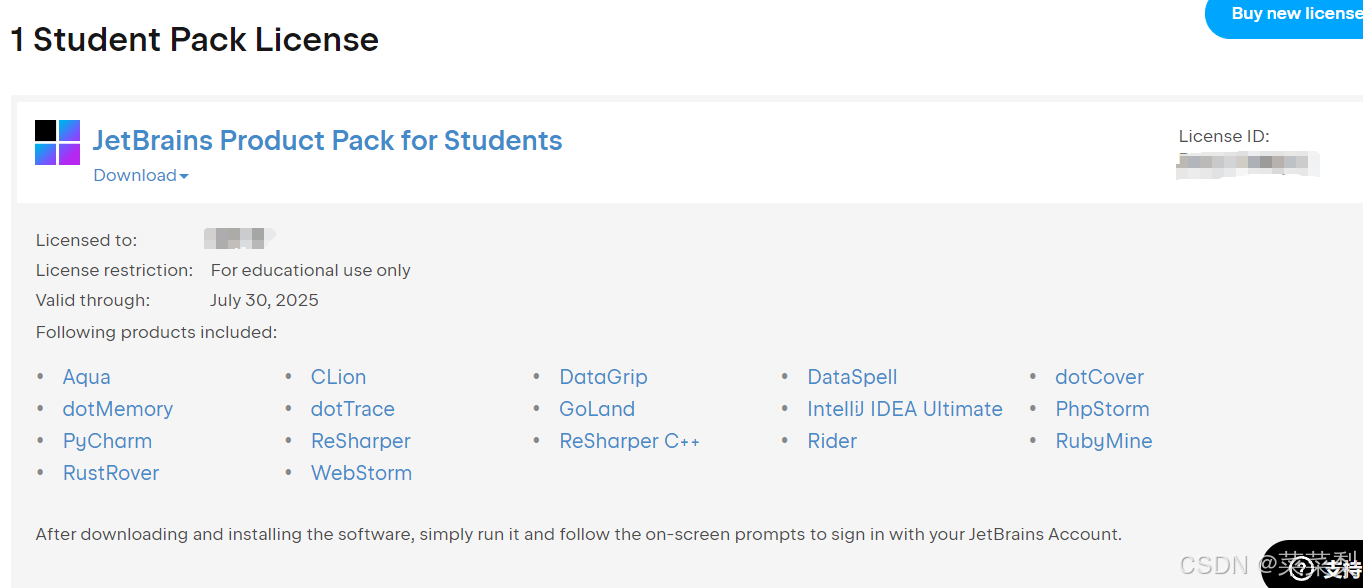The width and height of the screenshot is (1363, 588).
Task: Open the Rider link
Action: click(x=833, y=441)
